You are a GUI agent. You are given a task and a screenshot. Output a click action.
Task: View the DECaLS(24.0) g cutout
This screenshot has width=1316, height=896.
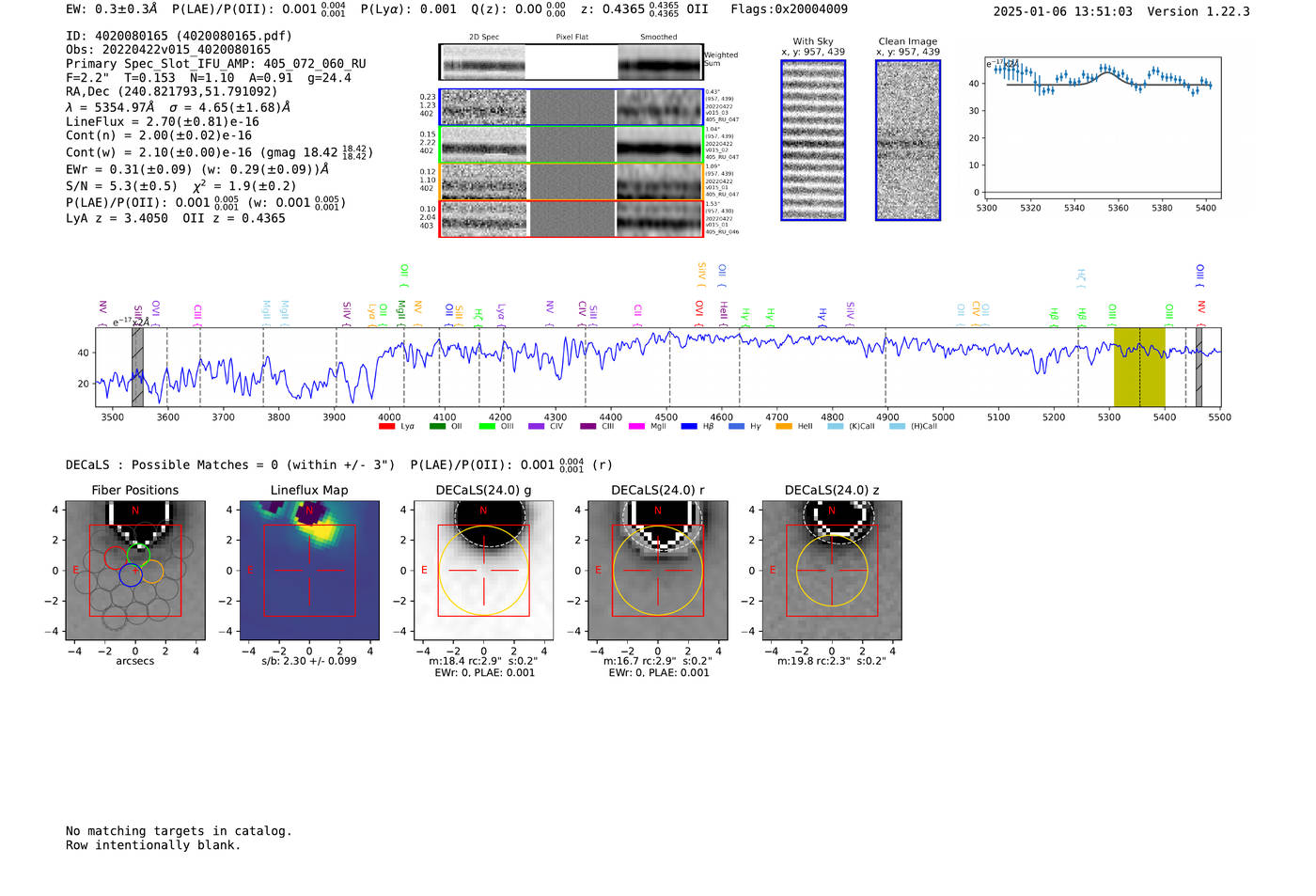(x=483, y=570)
